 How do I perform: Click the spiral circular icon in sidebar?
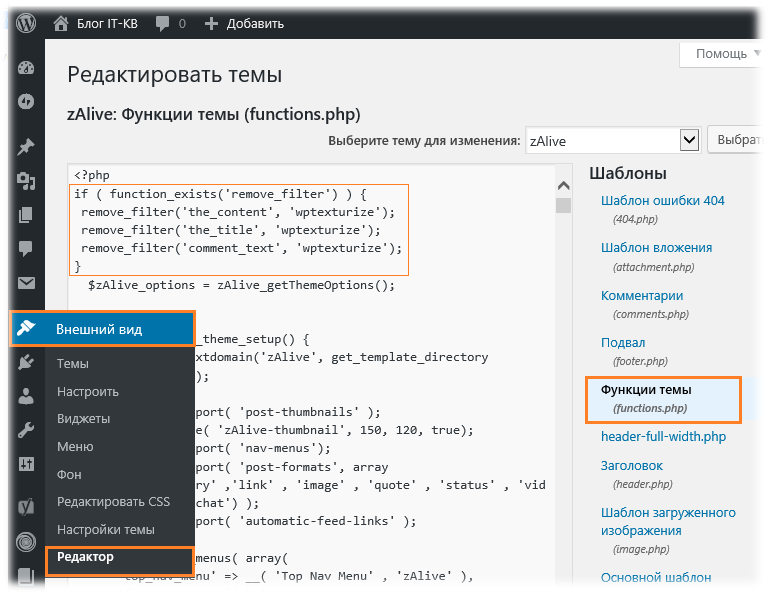26,542
